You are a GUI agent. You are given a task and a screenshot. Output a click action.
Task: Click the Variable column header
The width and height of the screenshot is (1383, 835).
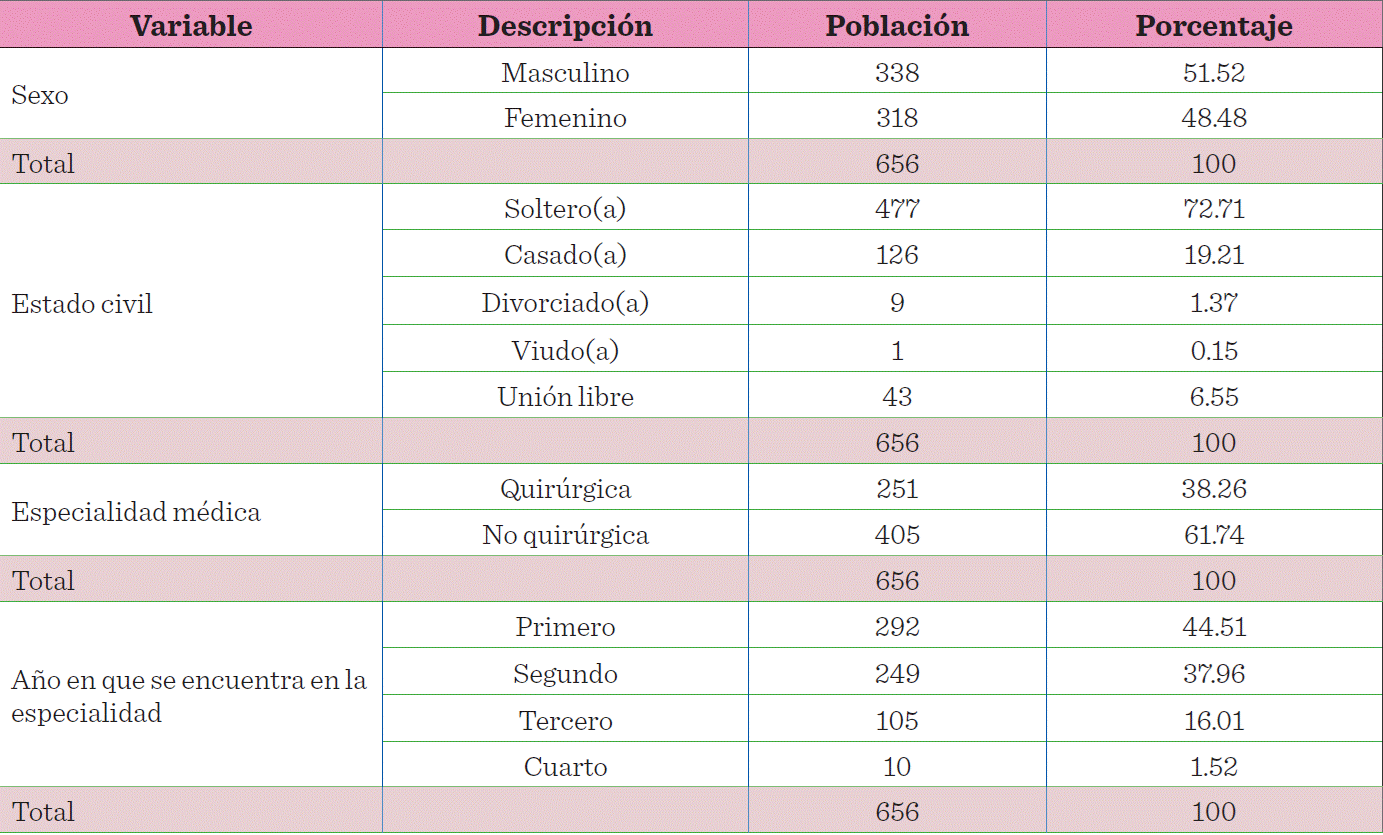point(191,25)
